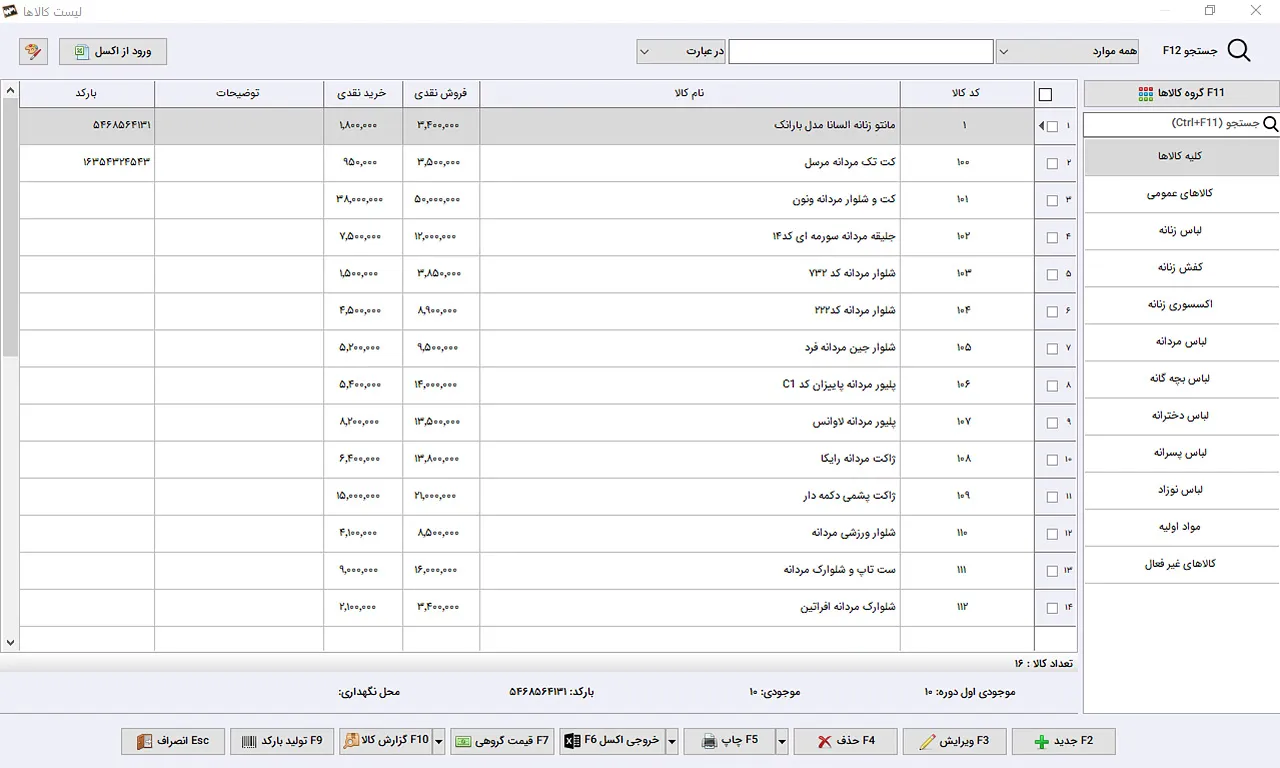Select لباس پسرانه group

[1181, 453]
